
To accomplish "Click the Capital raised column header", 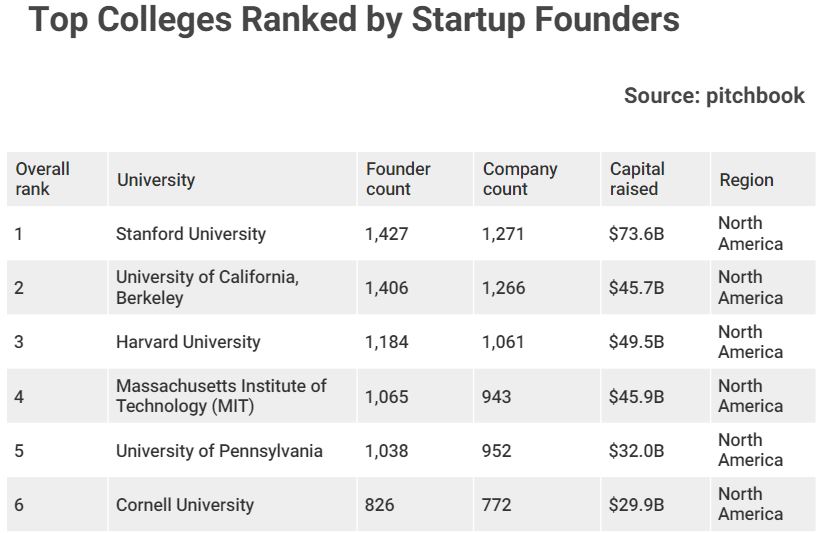I will click(637, 179).
